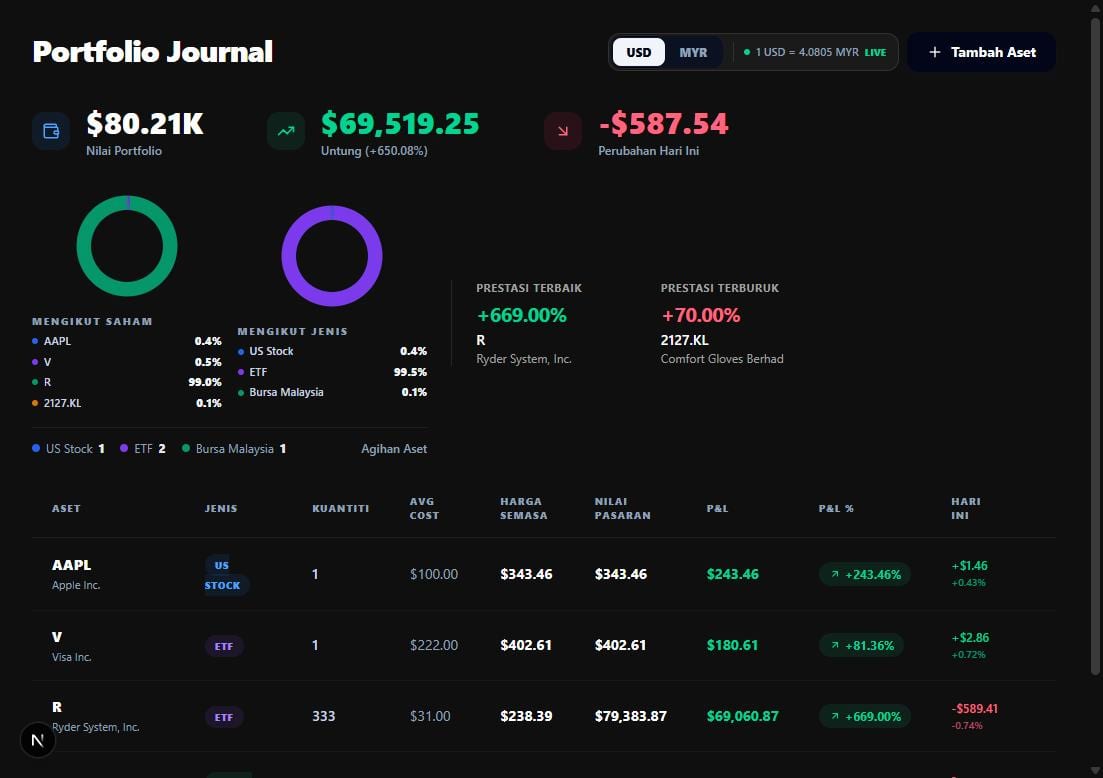This screenshot has width=1103, height=778.
Task: Click the Next.js N logo badge
Action: tap(37, 740)
